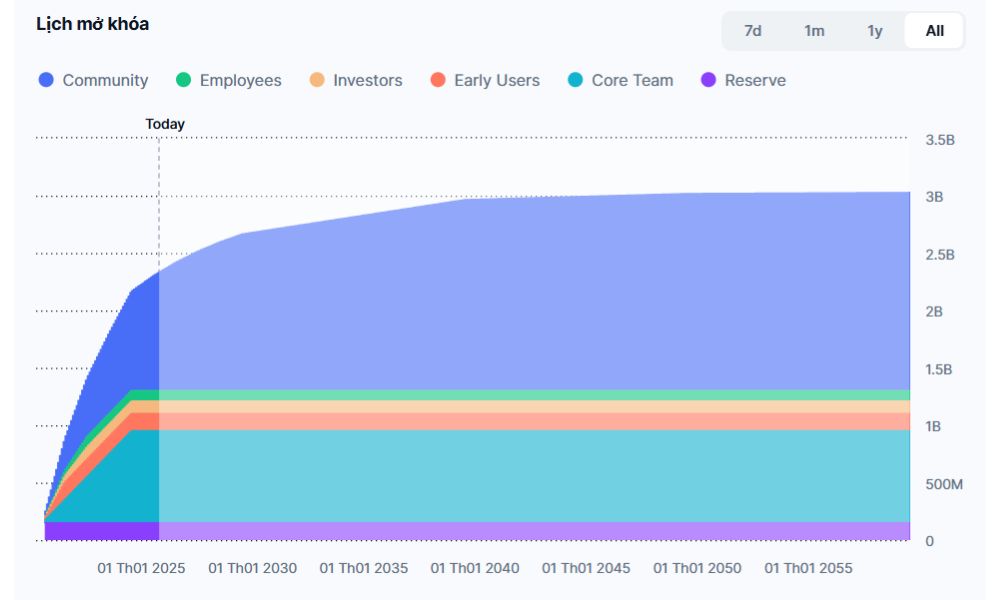Toggle Early Users series label

click(496, 81)
